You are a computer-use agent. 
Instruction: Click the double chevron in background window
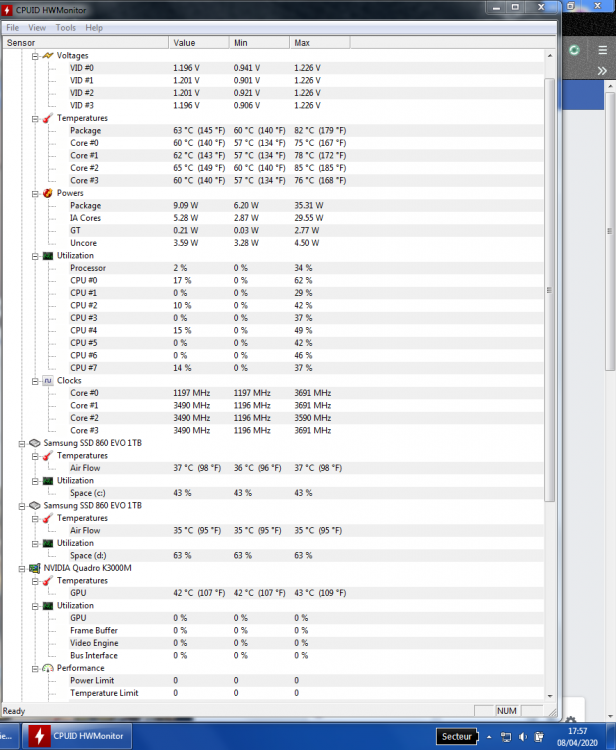tap(602, 71)
